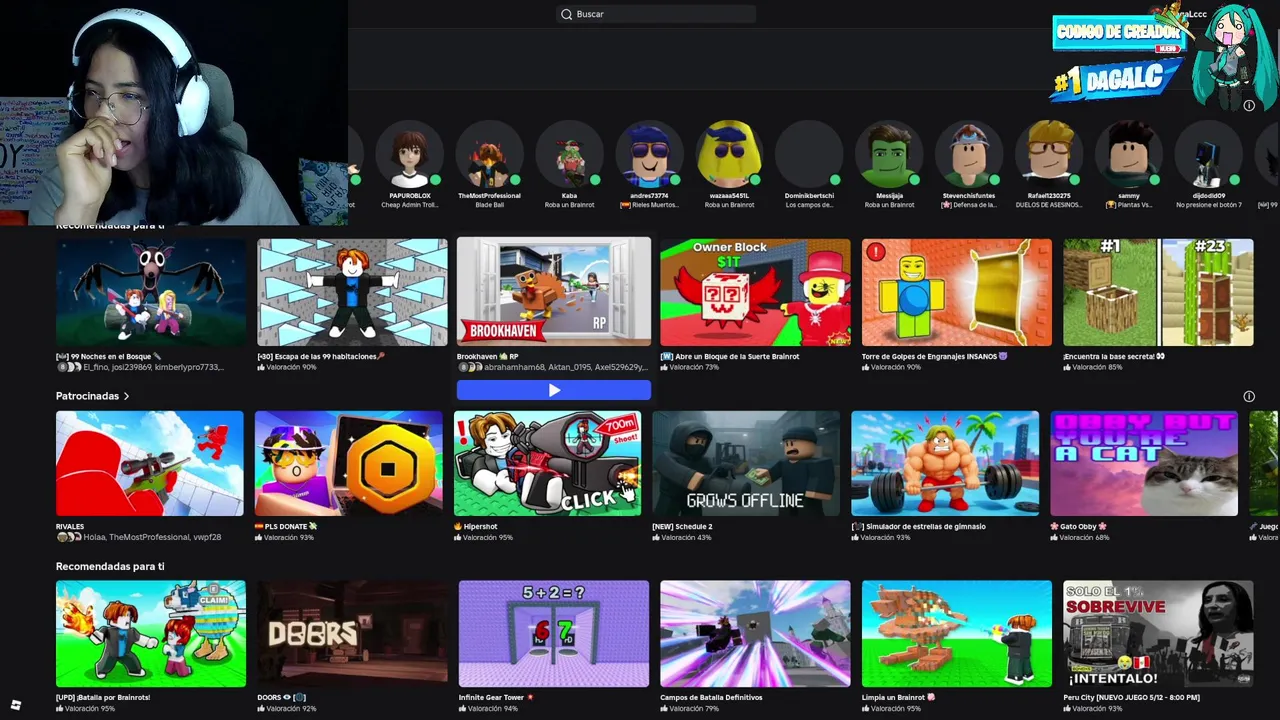Click the info icon under the creator code banner
Screen dimensions: 1280x720
[x=1249, y=105]
